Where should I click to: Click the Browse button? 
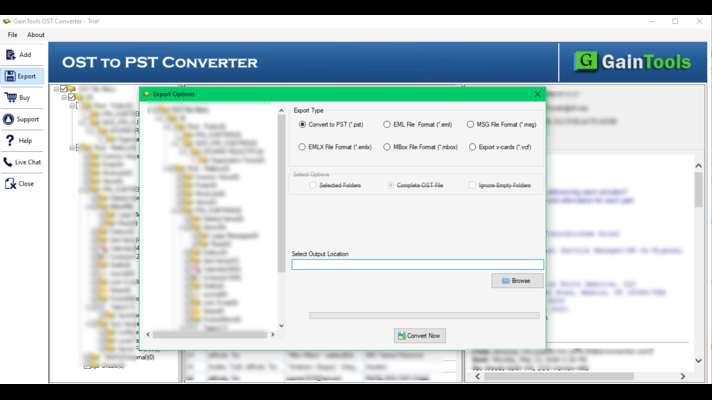517,281
